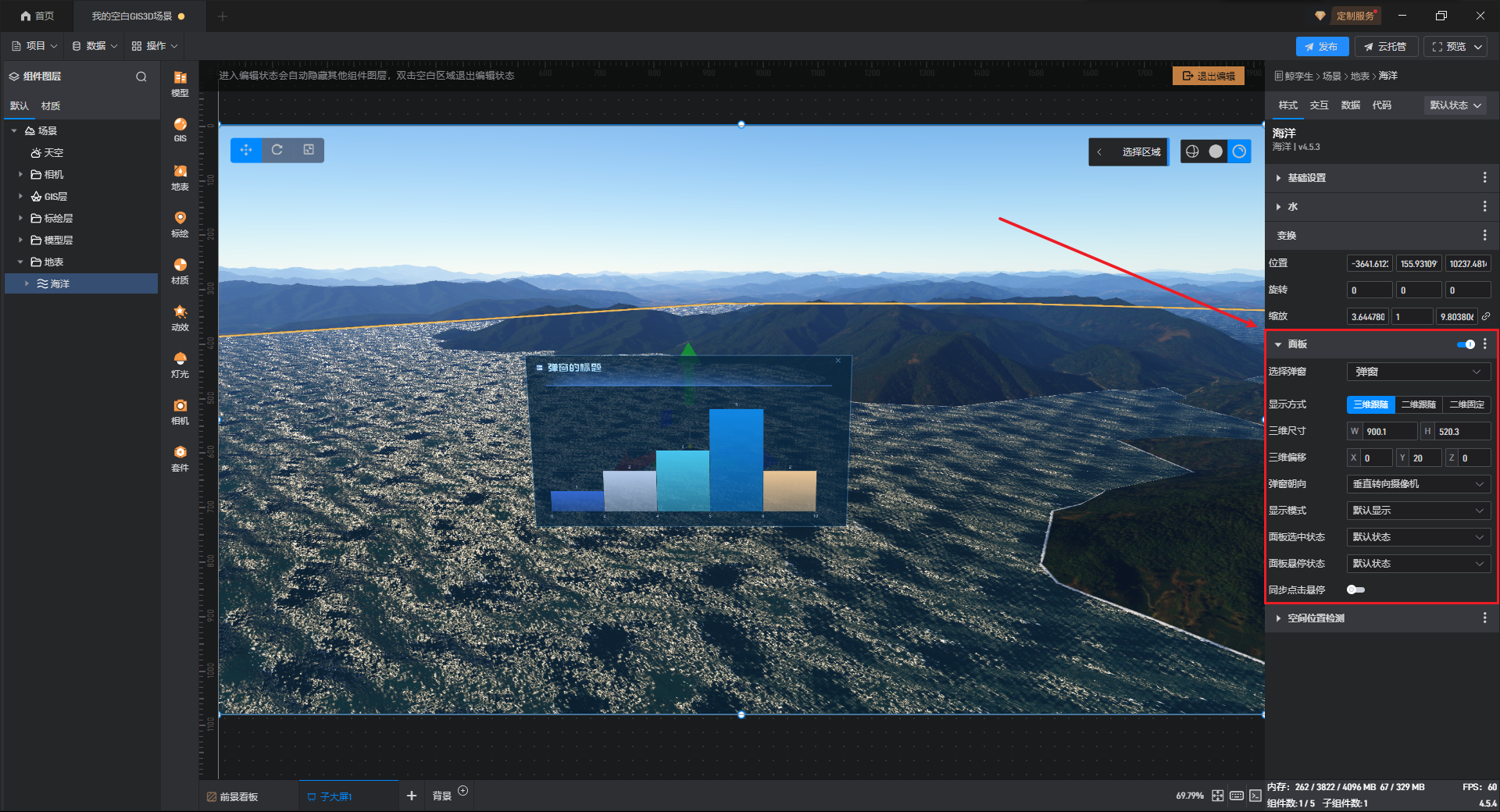This screenshot has height=812, width=1500.
Task: Toggle the scale proportion link icon
Action: (x=1486, y=316)
